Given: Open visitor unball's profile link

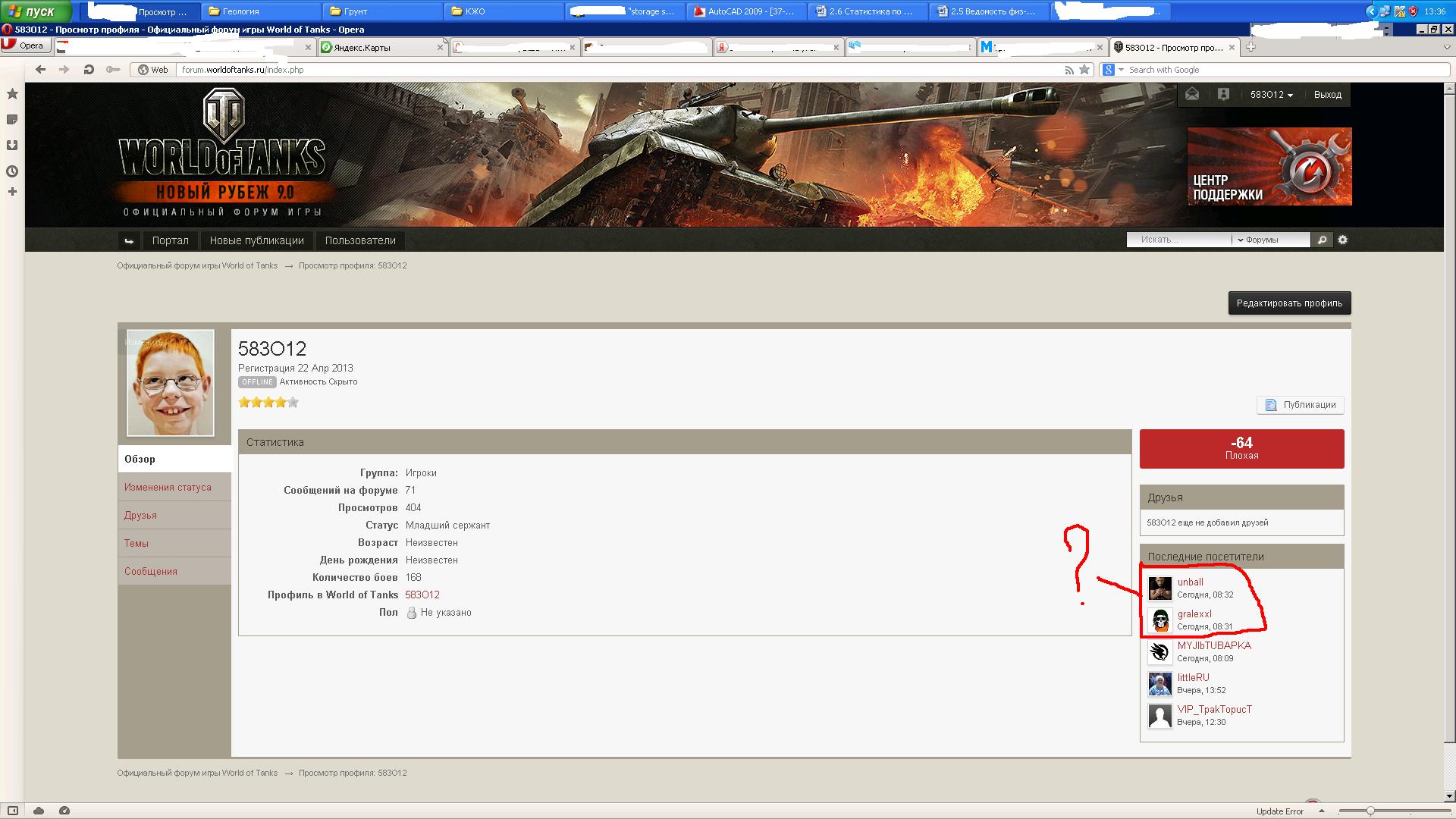Looking at the screenshot, I should 1190,582.
